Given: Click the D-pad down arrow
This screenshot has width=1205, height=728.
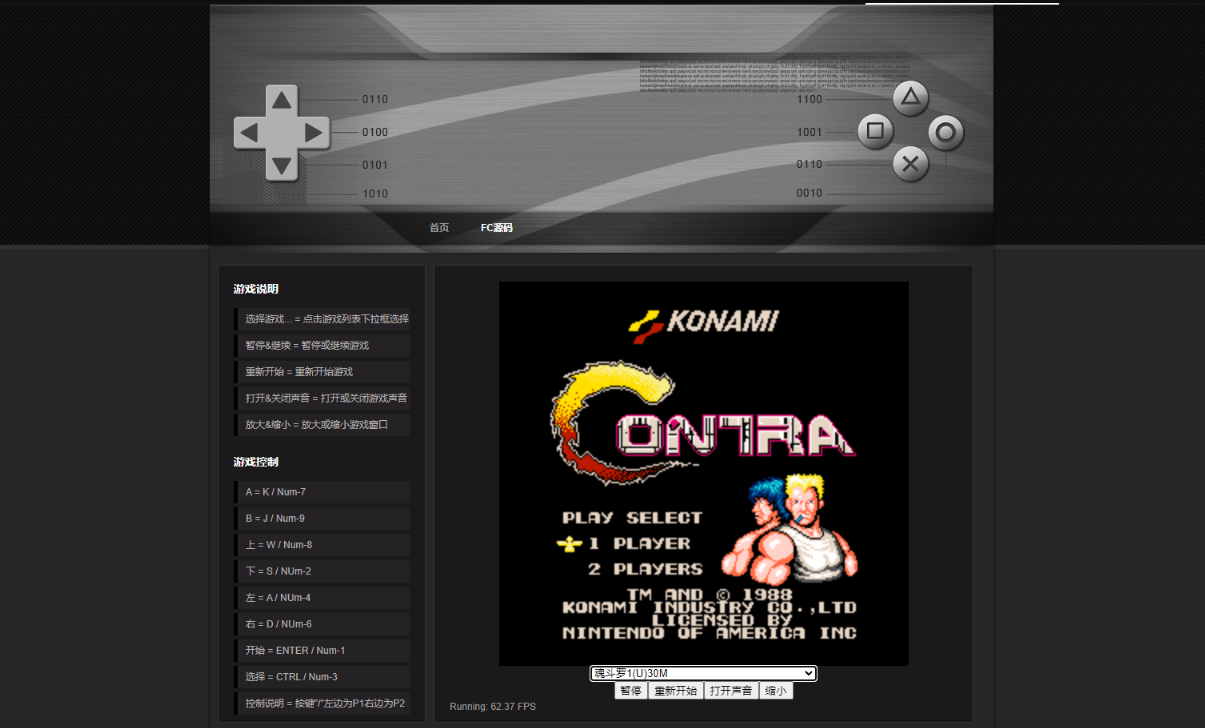Looking at the screenshot, I should pos(282,165).
